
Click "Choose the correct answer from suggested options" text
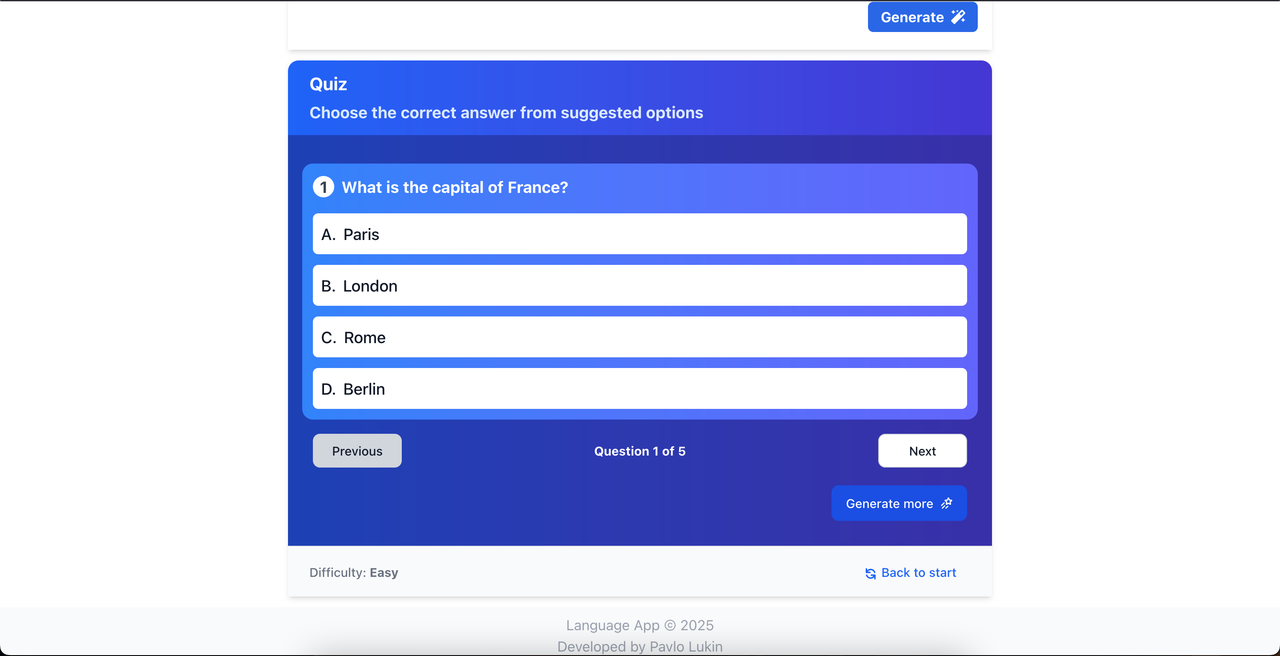click(x=506, y=113)
